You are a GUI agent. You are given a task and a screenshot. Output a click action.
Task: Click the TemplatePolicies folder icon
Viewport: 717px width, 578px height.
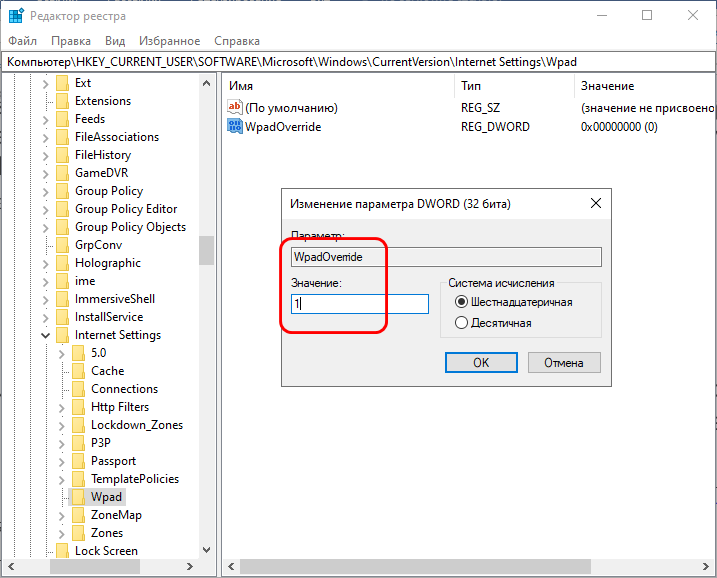pyautogui.click(x=79, y=479)
